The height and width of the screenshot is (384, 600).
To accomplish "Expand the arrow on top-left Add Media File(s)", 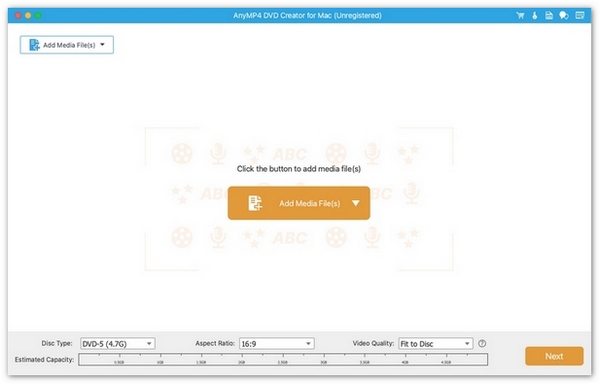I will click(103, 45).
